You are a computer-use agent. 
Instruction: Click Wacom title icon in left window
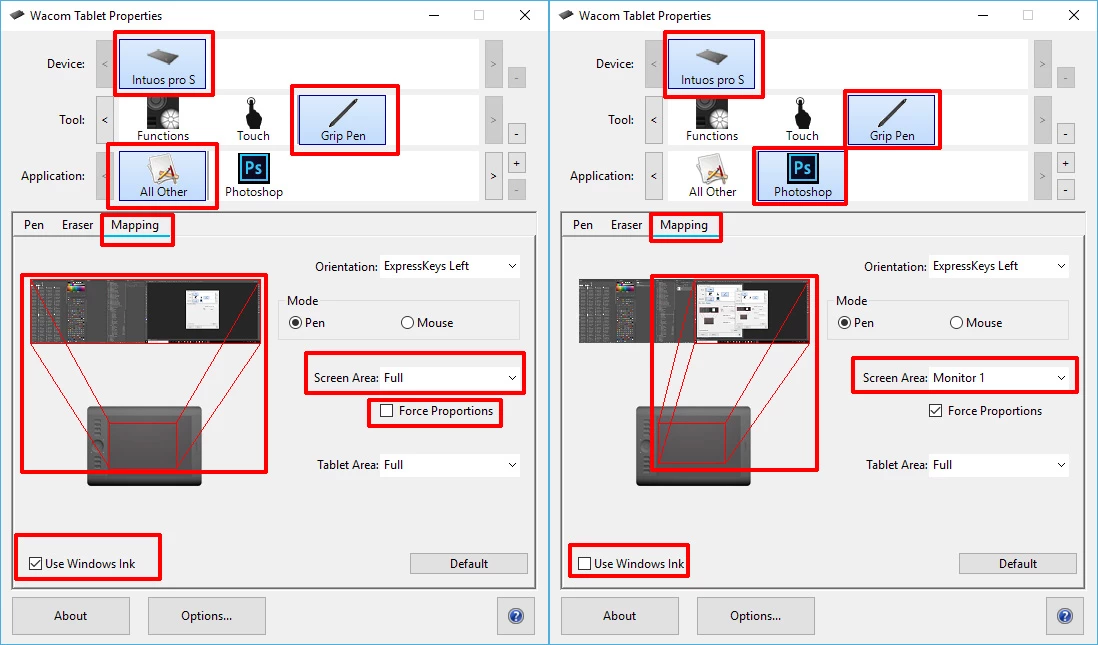point(17,15)
